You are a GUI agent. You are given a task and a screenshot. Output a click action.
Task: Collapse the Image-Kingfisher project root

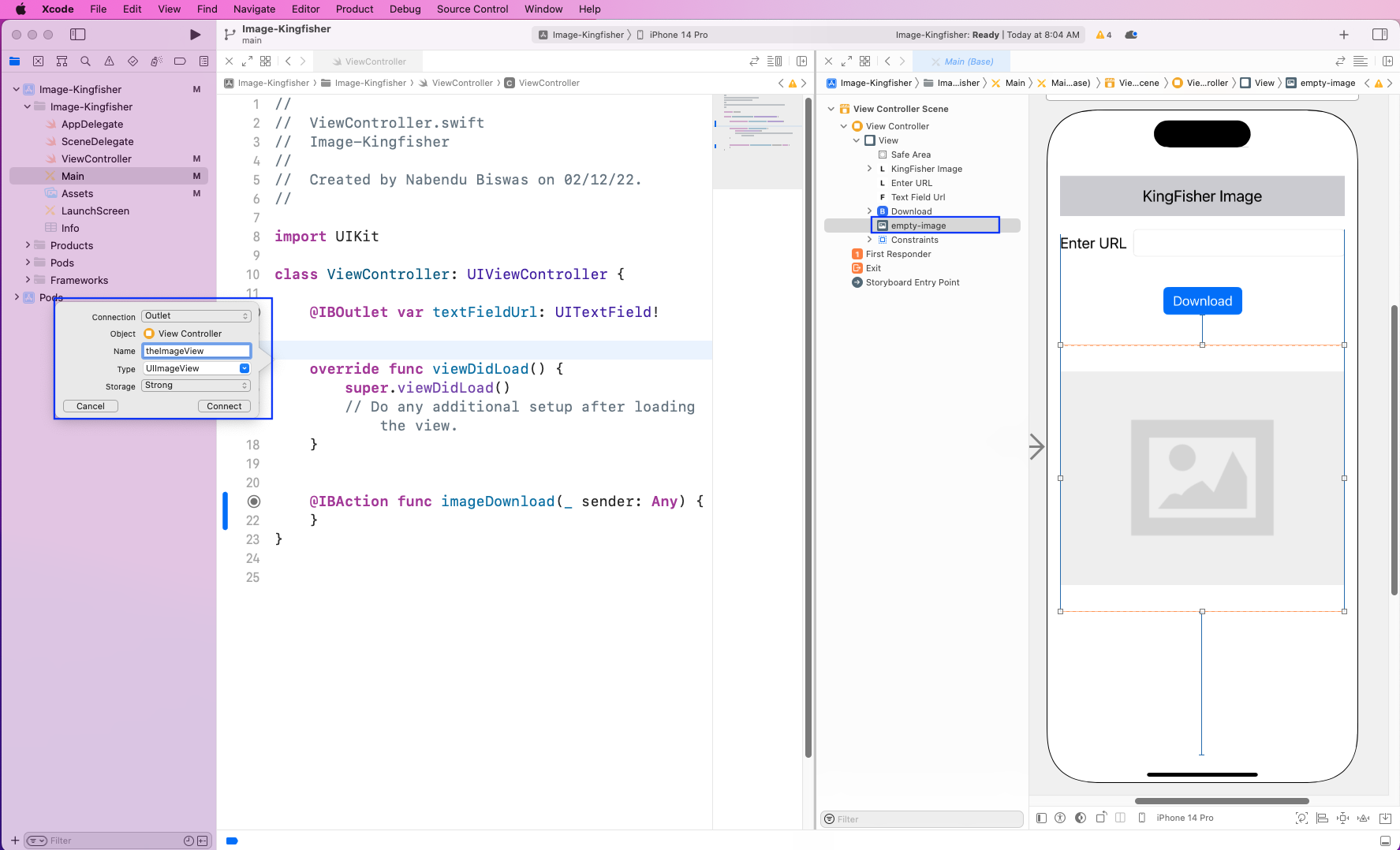pyautogui.click(x=17, y=89)
